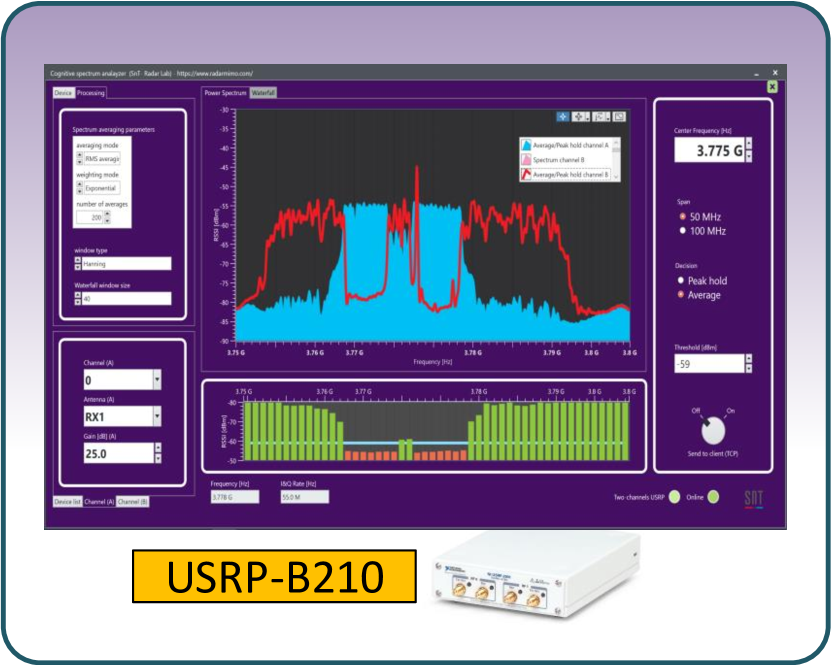Image resolution: width=831 pixels, height=665 pixels.
Task: Click the Online status indicator light
Action: [713, 497]
